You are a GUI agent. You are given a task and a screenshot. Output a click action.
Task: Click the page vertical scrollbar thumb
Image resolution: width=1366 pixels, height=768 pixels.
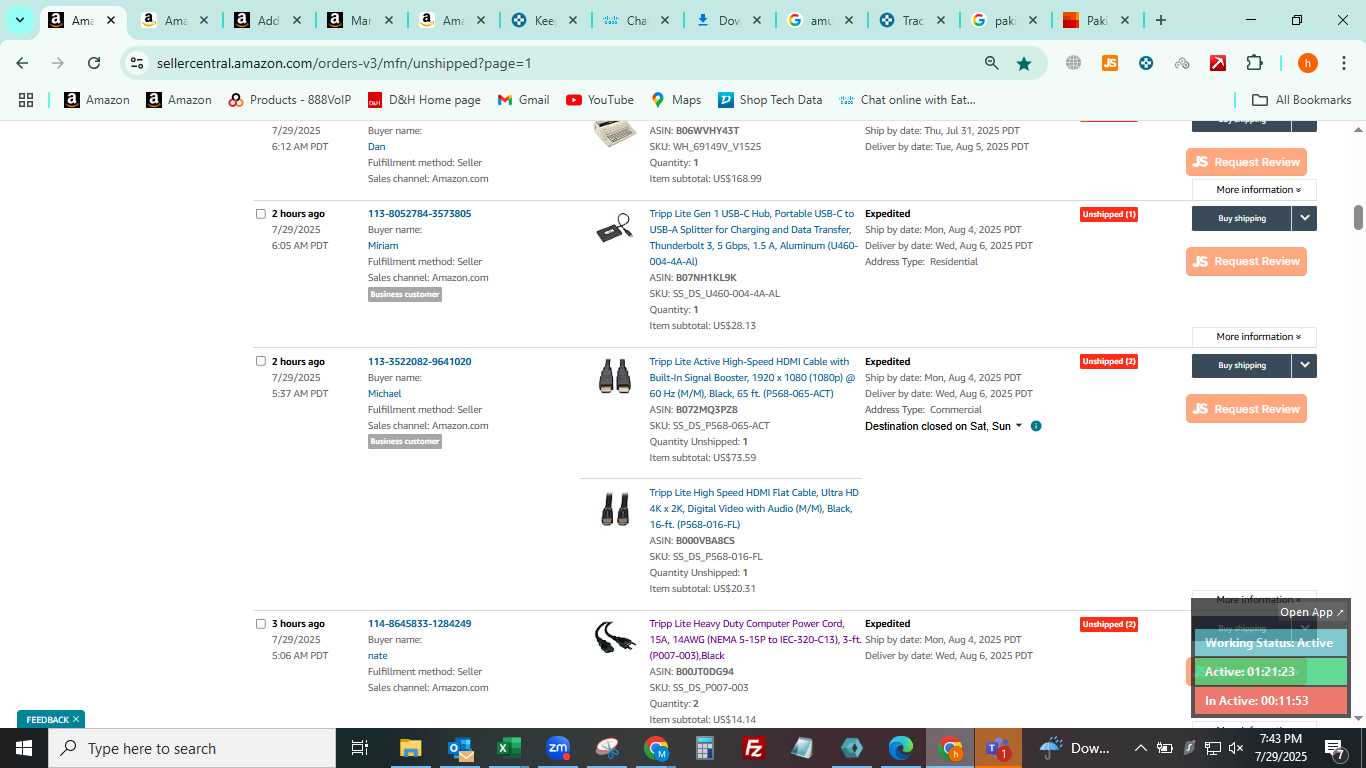point(1358,217)
